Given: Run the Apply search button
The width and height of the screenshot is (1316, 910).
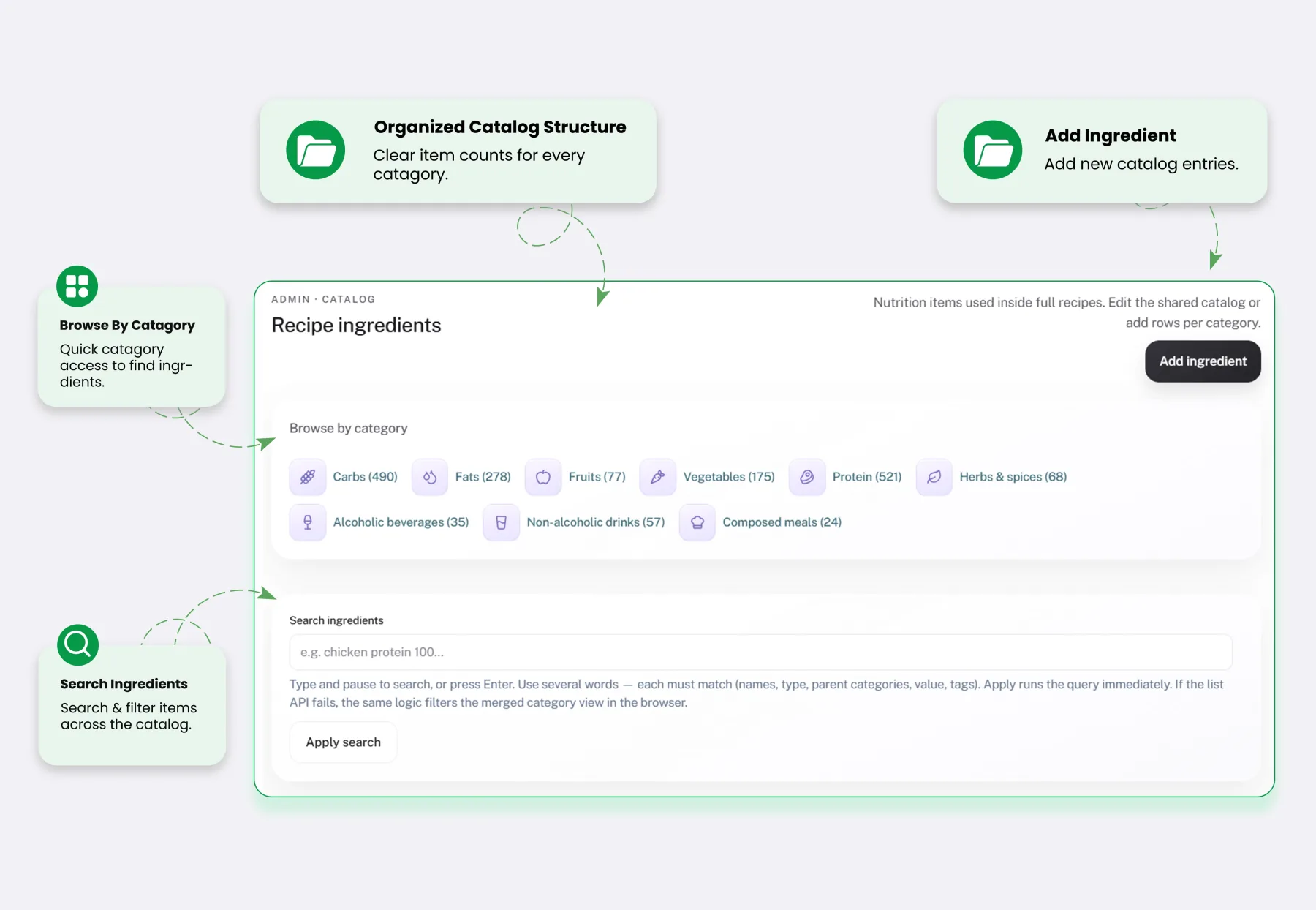Looking at the screenshot, I should point(344,742).
